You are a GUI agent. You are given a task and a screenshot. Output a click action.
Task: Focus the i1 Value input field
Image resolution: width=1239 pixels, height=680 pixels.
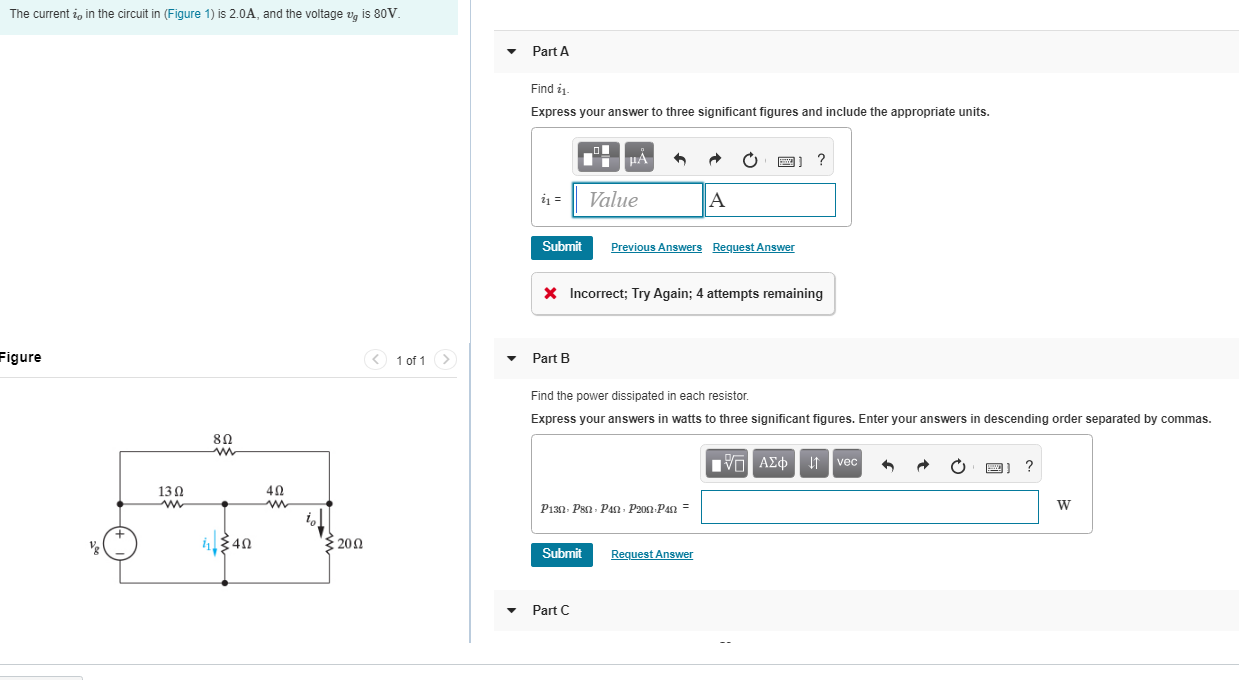(638, 200)
